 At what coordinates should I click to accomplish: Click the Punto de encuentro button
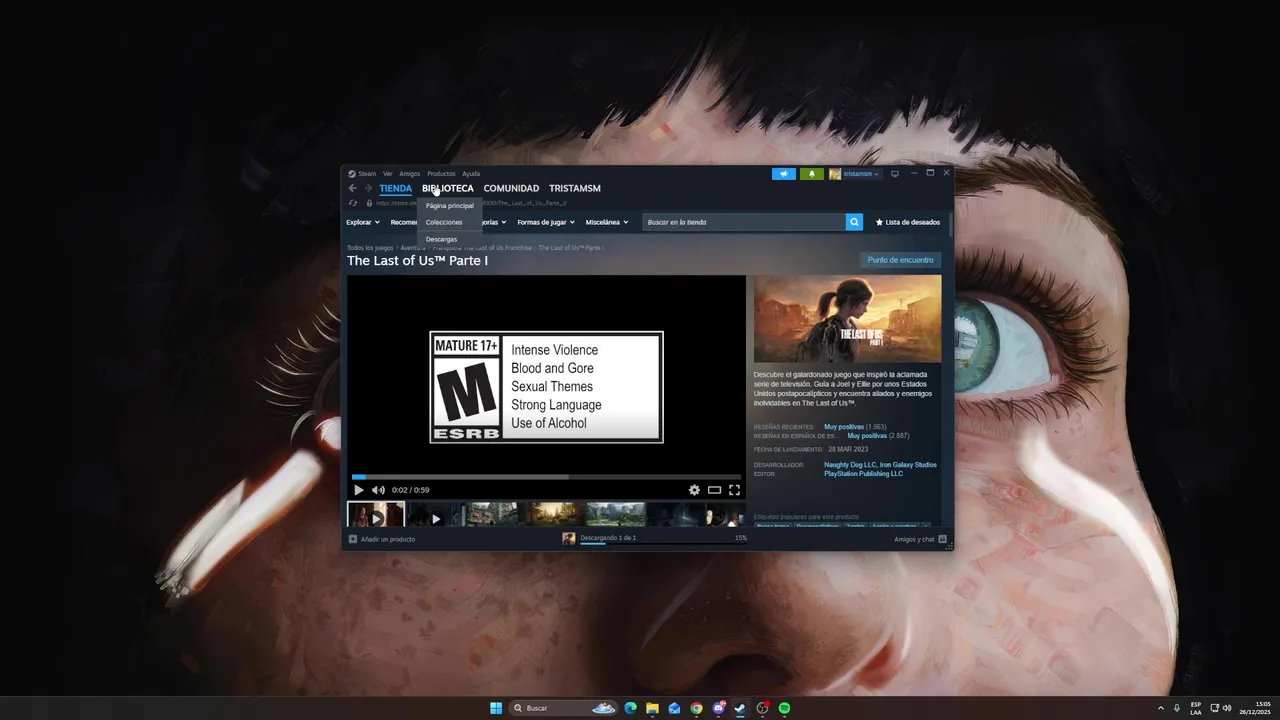[x=900, y=260]
